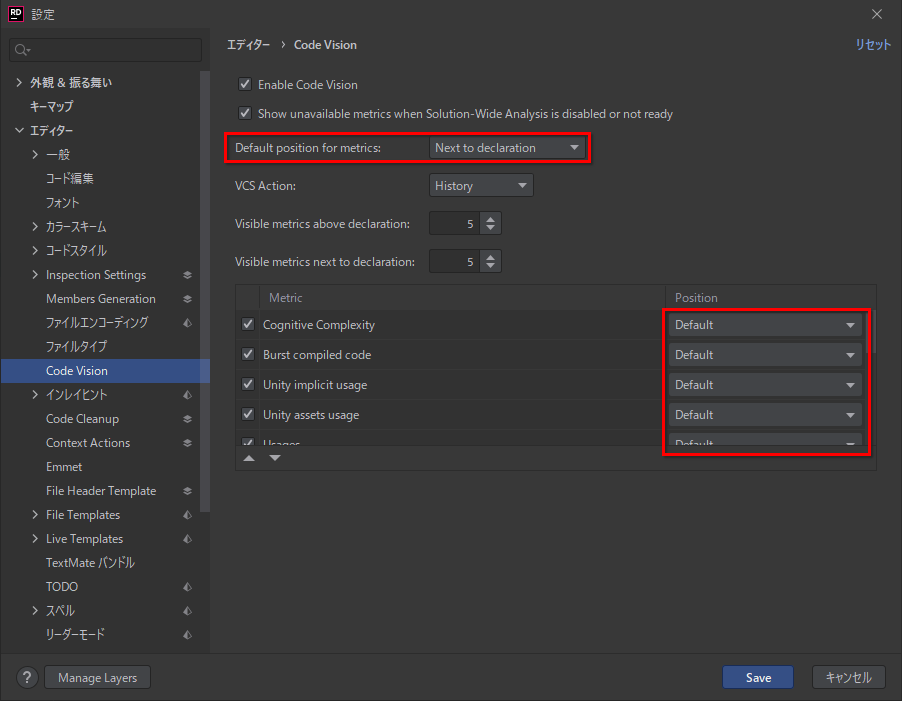Increment visible metrics above declaration
The height and width of the screenshot is (701, 902).
click(490, 219)
